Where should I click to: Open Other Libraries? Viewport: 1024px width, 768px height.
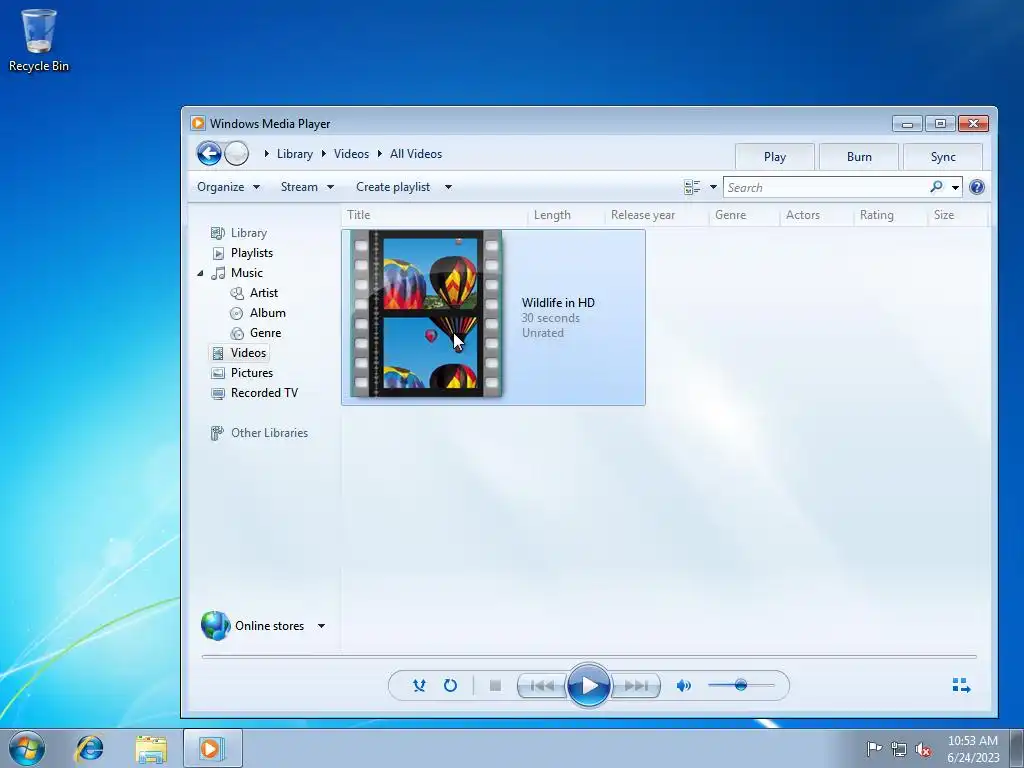269,433
